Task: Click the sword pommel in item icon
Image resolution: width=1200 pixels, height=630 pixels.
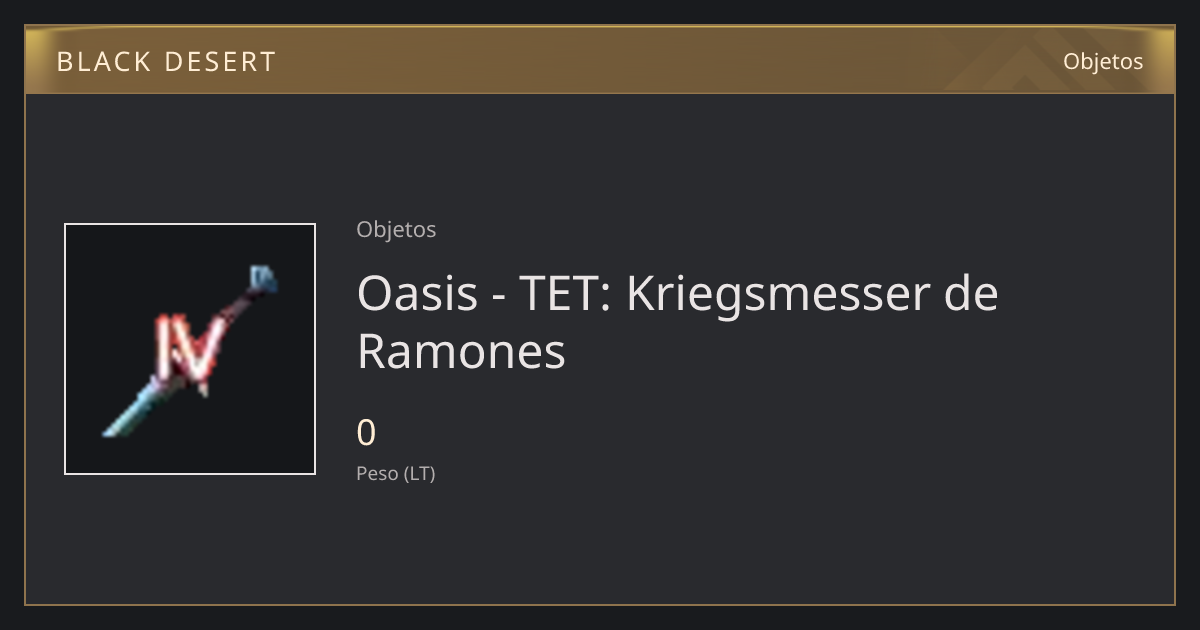Action: [x=262, y=278]
